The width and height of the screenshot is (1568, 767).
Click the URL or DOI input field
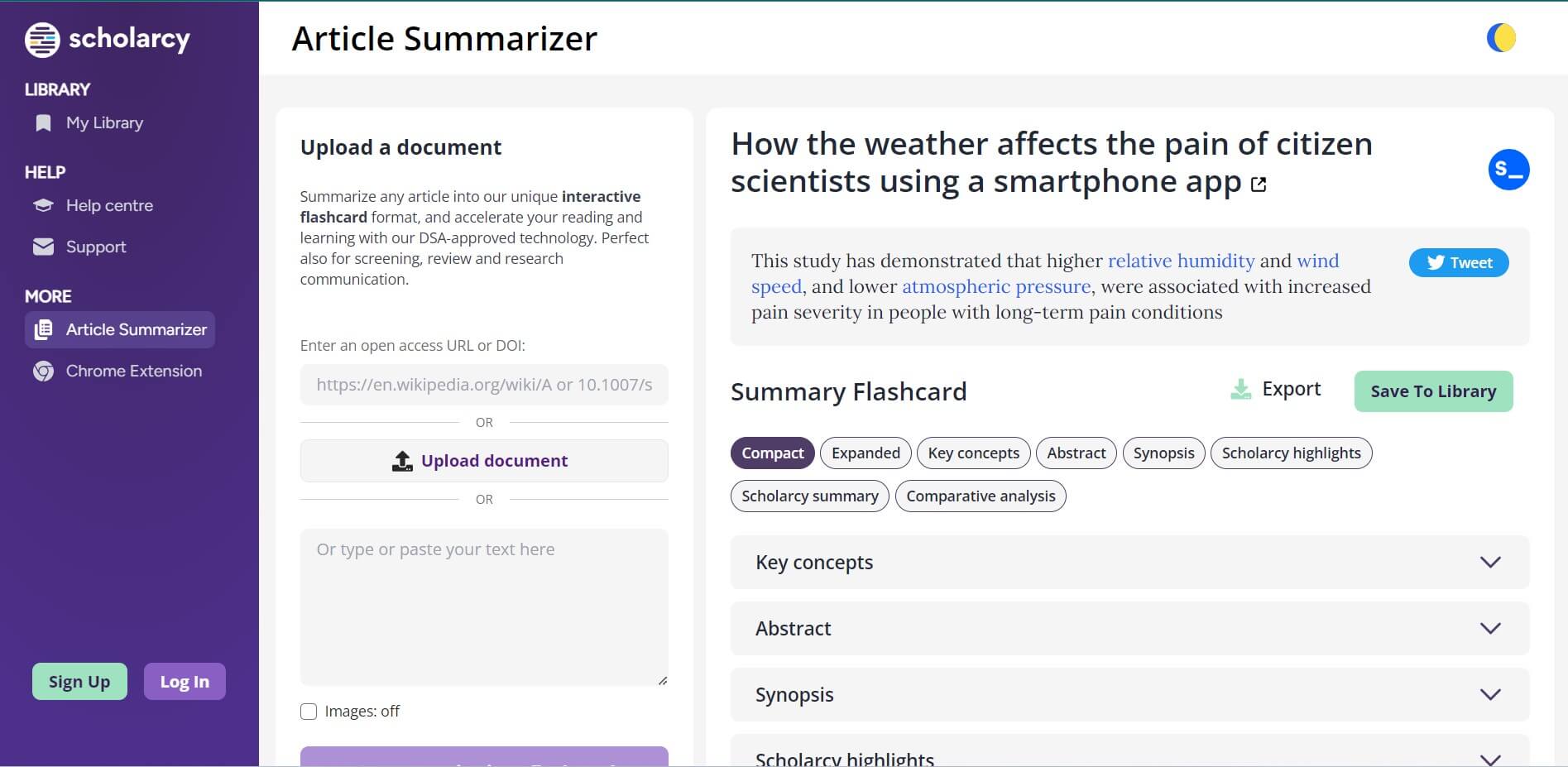pos(484,385)
